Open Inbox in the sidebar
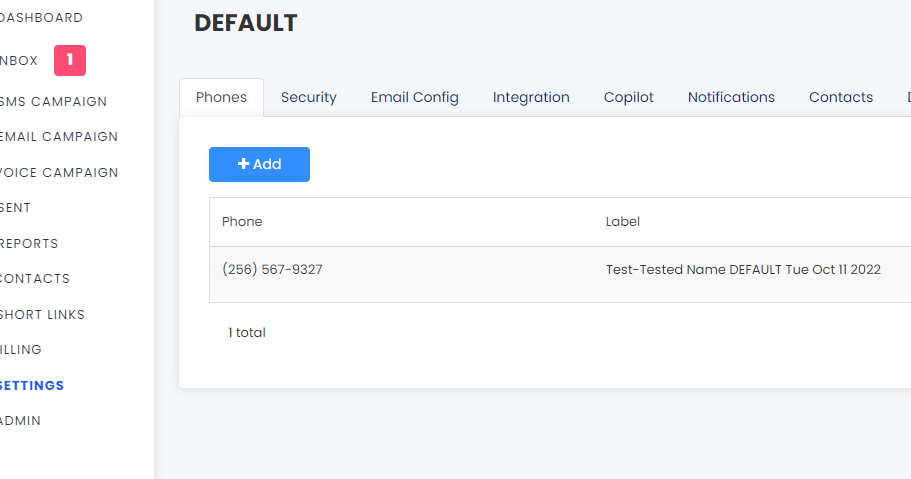 point(20,61)
